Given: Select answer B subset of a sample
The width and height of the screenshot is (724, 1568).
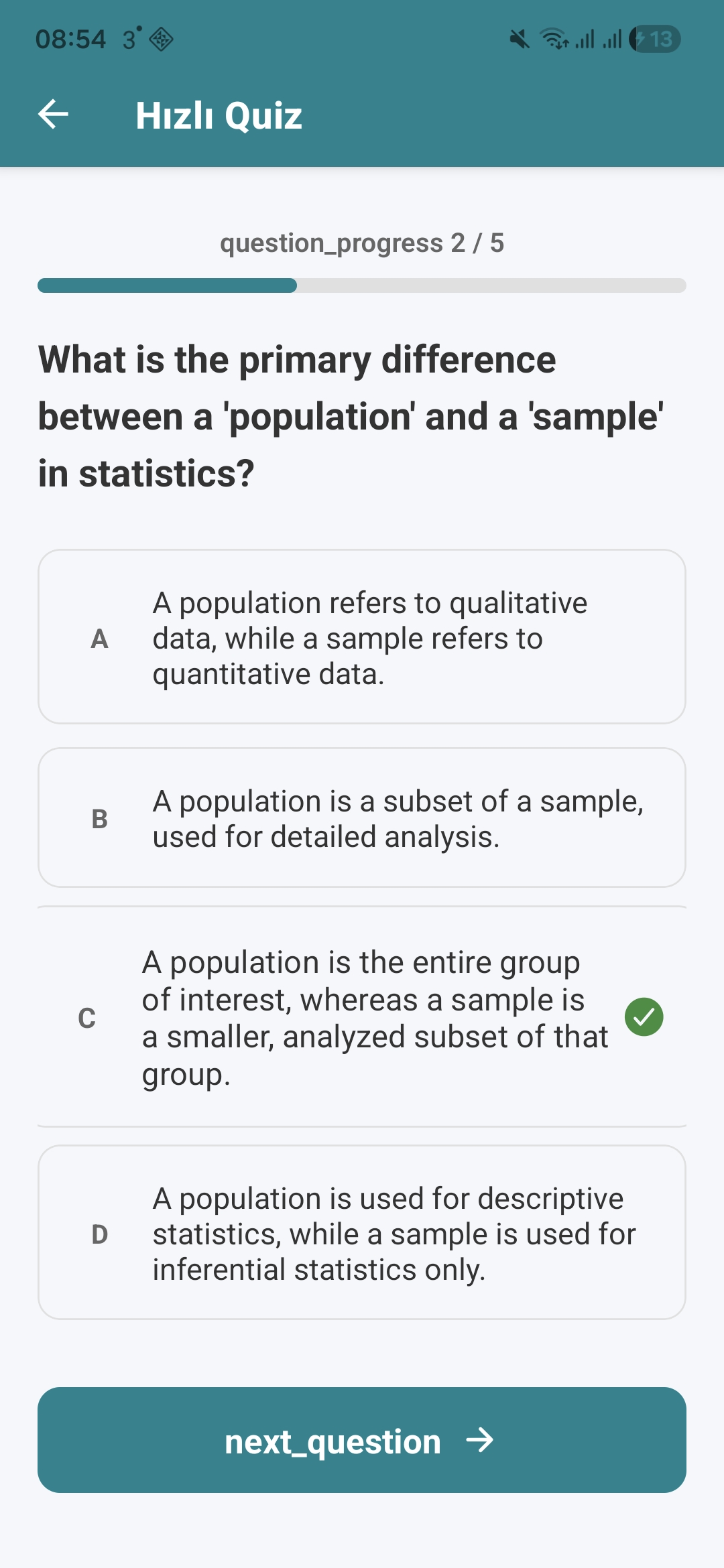Looking at the screenshot, I should (x=362, y=818).
